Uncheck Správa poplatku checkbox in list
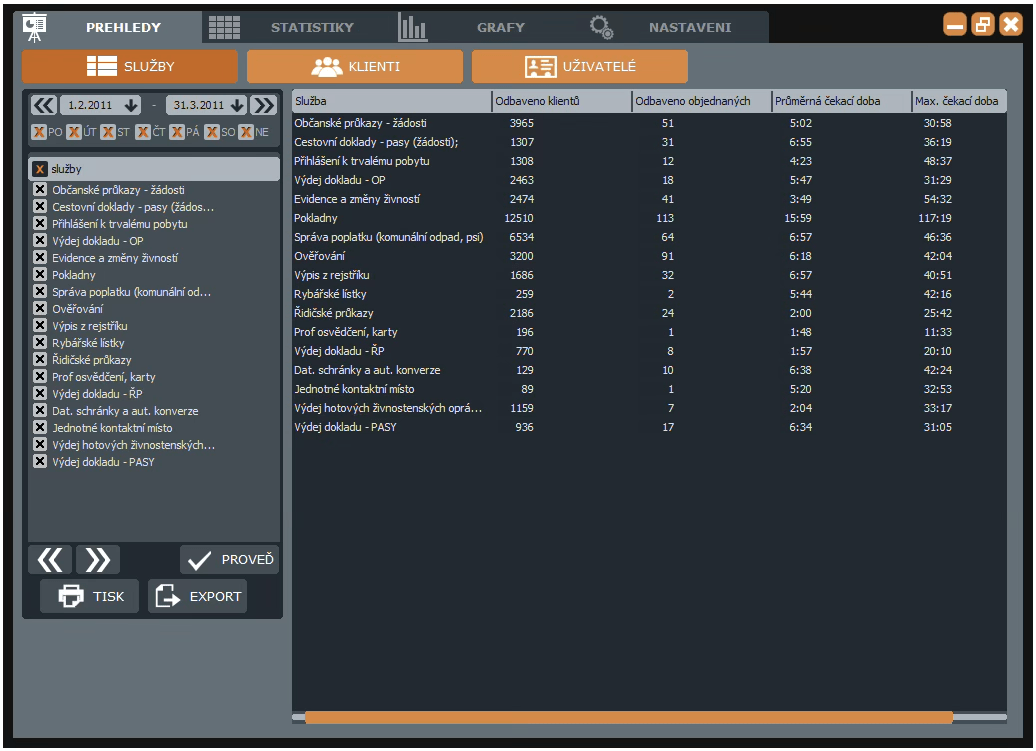Viewport: 1036px width, 751px height. 40,291
